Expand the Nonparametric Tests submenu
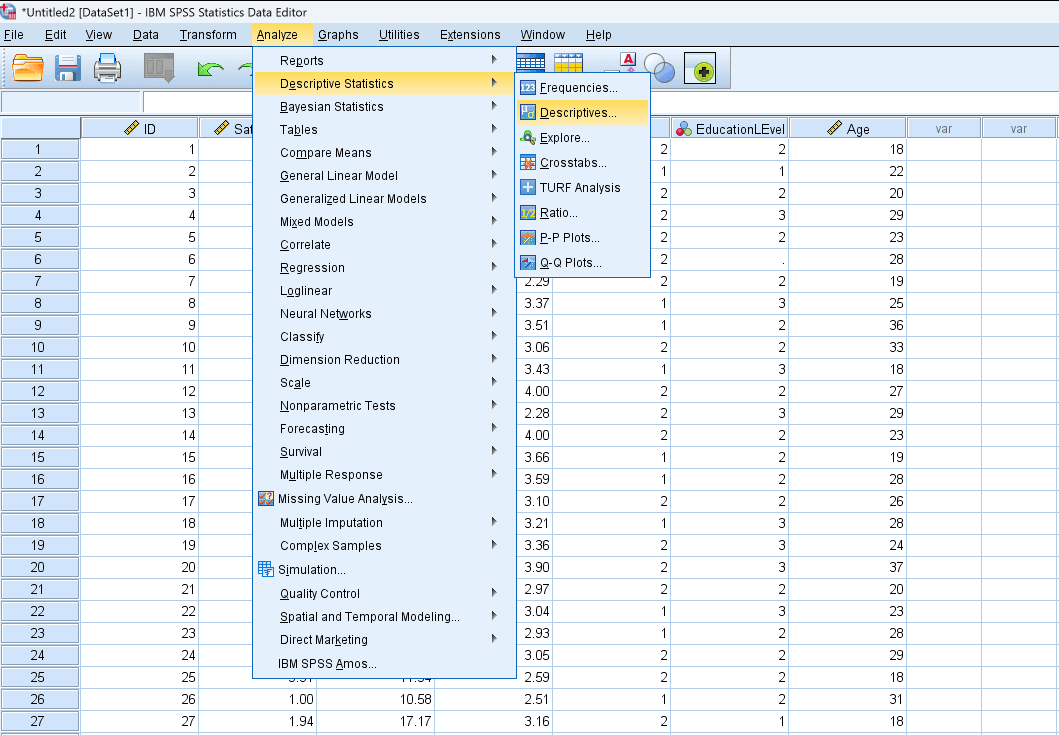This screenshot has height=735, width=1059. tap(337, 406)
